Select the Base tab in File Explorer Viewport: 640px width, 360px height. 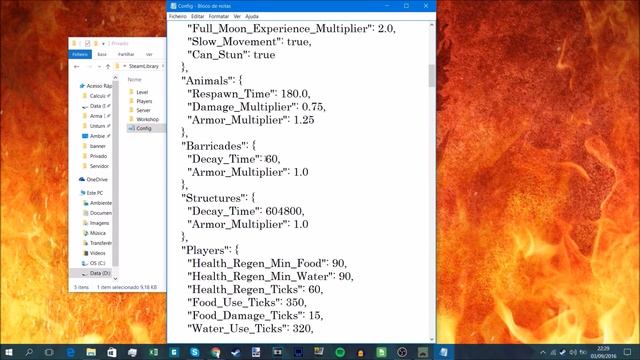click(x=102, y=54)
